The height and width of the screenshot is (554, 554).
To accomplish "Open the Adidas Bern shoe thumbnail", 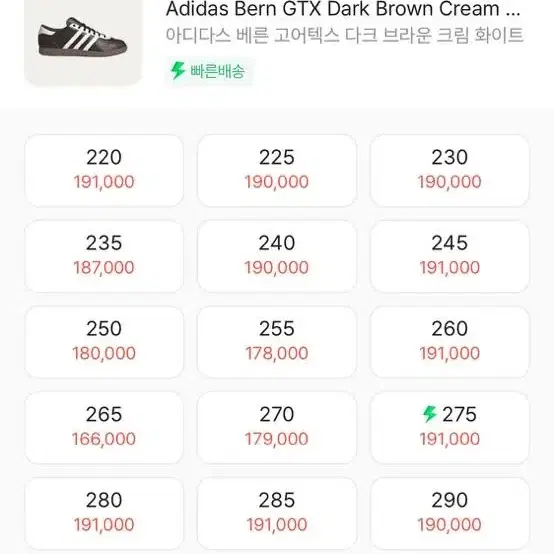I will [x=83, y=42].
